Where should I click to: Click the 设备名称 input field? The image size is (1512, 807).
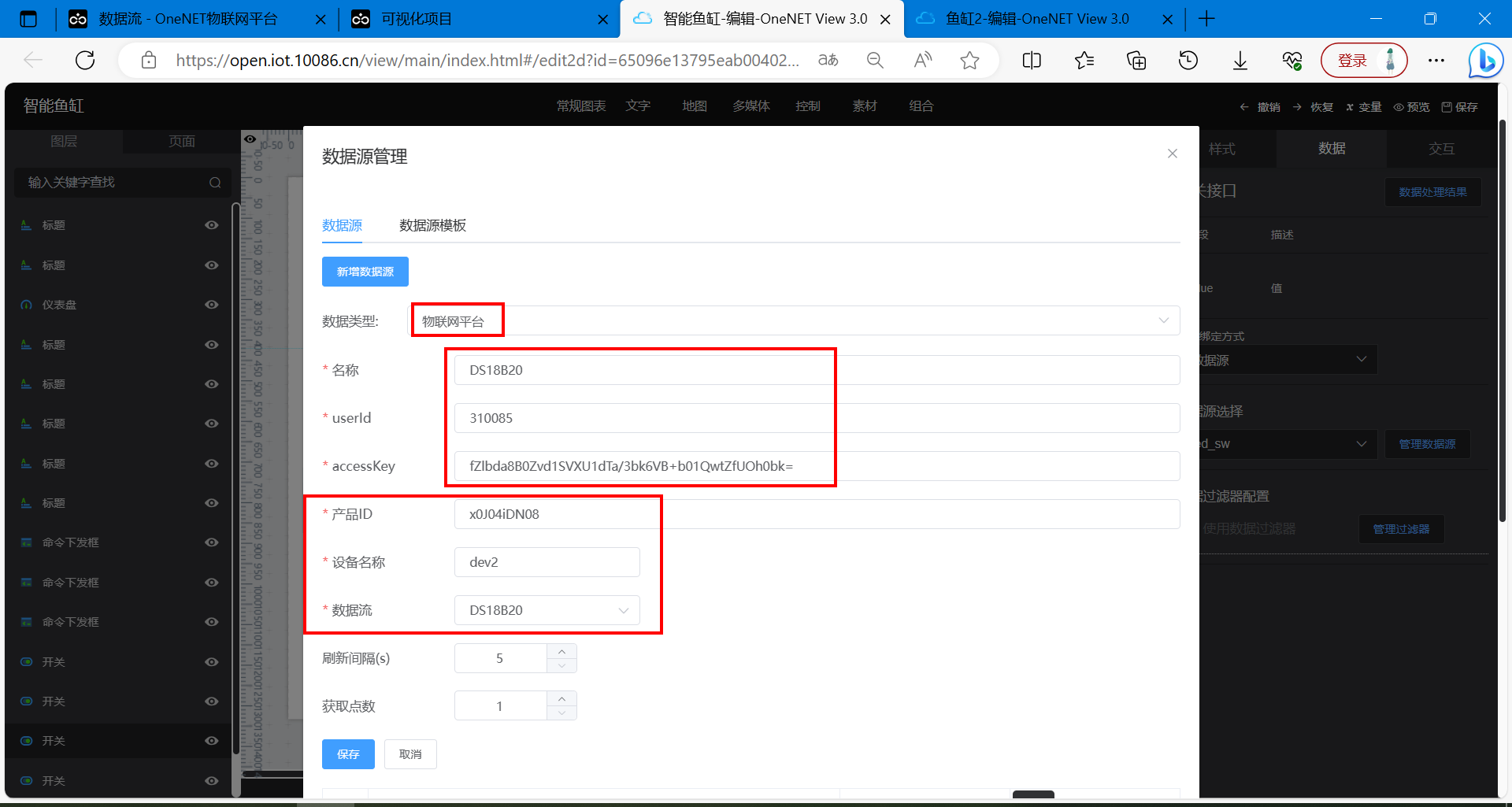tap(547, 562)
